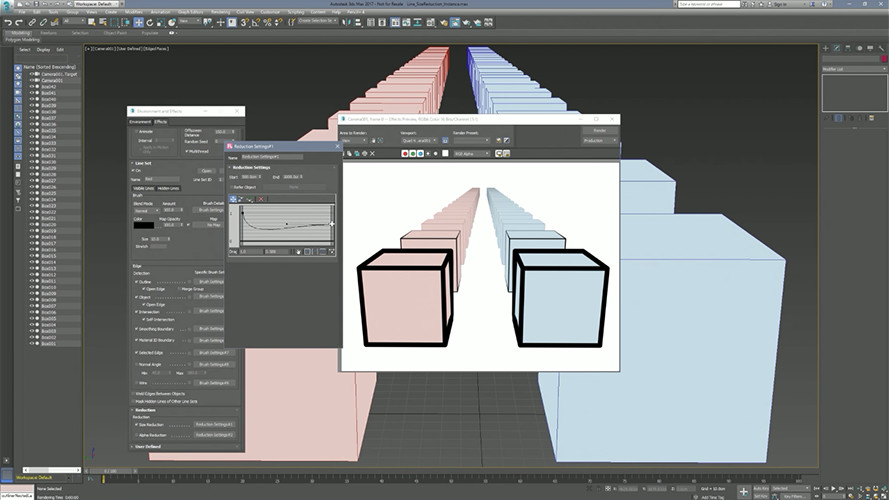This screenshot has width=889, height=500.
Task: Toggle the Material ID Boundary checkbox
Action: [x=137, y=340]
